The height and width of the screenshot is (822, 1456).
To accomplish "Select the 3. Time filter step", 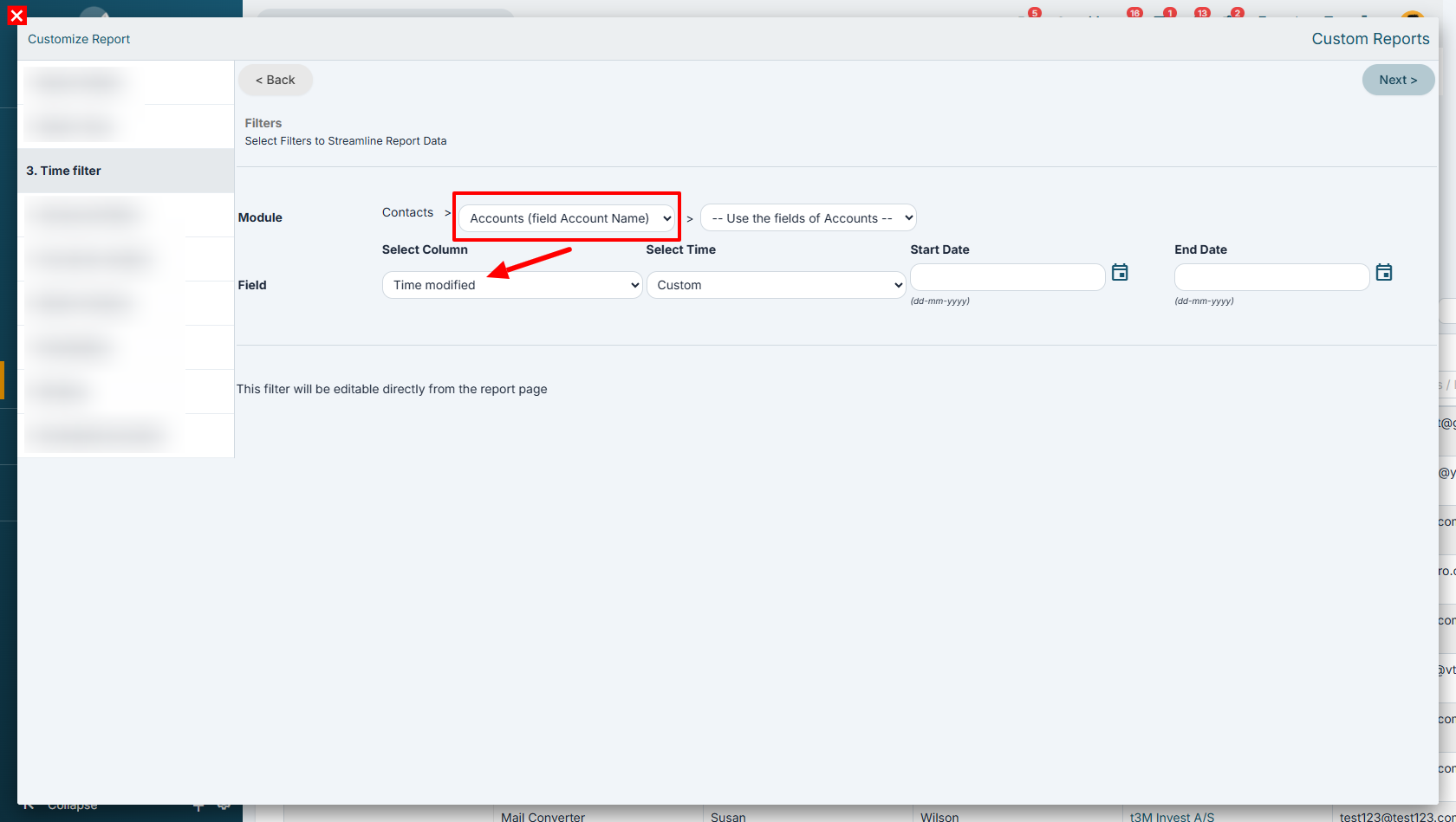I will click(126, 171).
